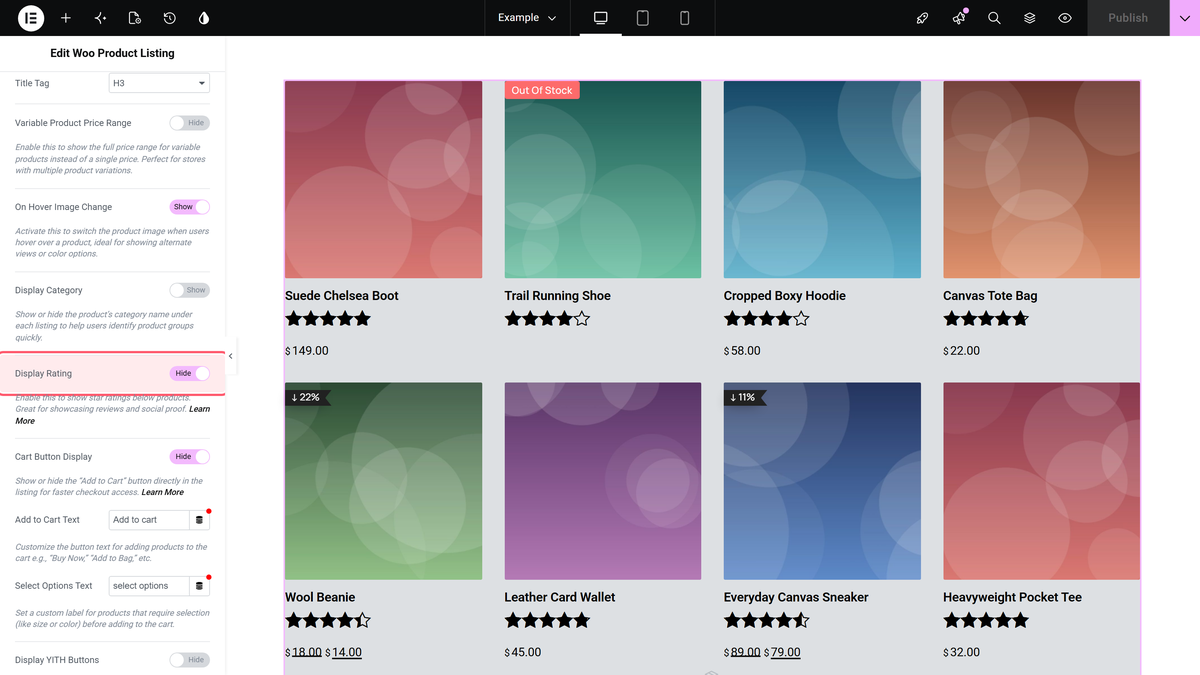
Task: Open the Example page selector dropdown
Action: click(x=527, y=18)
